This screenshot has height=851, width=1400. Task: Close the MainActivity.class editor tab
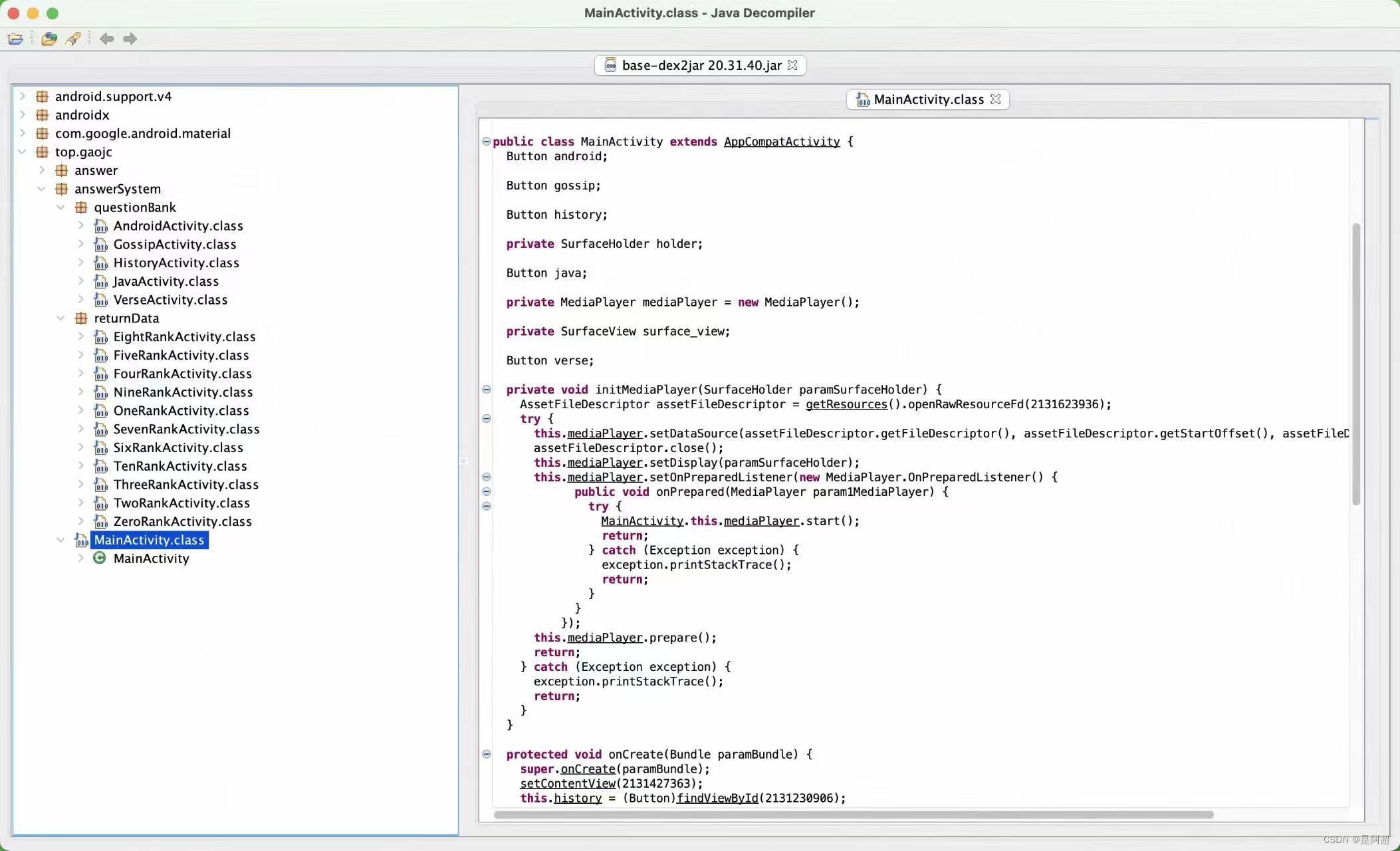click(x=995, y=99)
